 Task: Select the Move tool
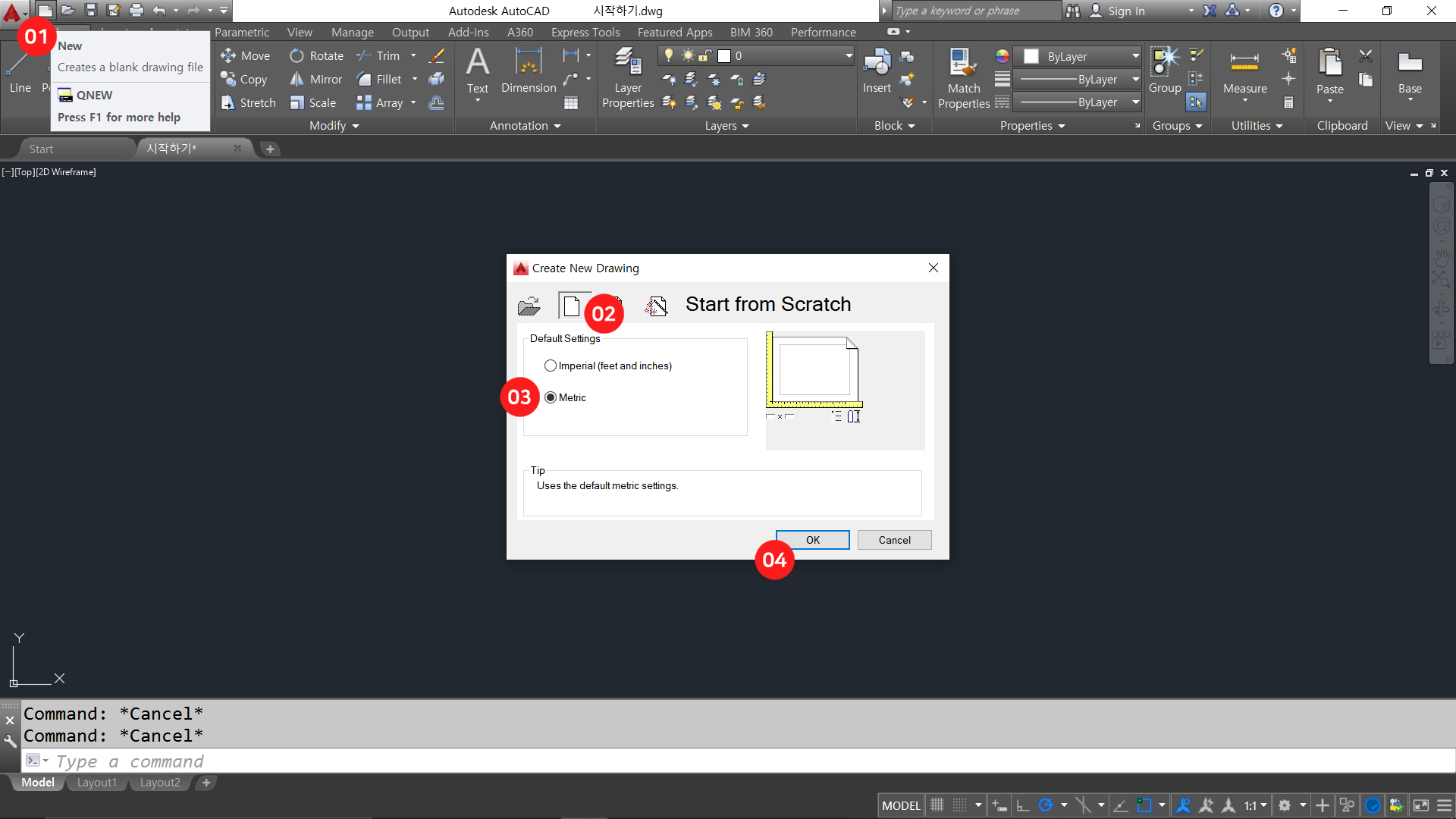246,55
